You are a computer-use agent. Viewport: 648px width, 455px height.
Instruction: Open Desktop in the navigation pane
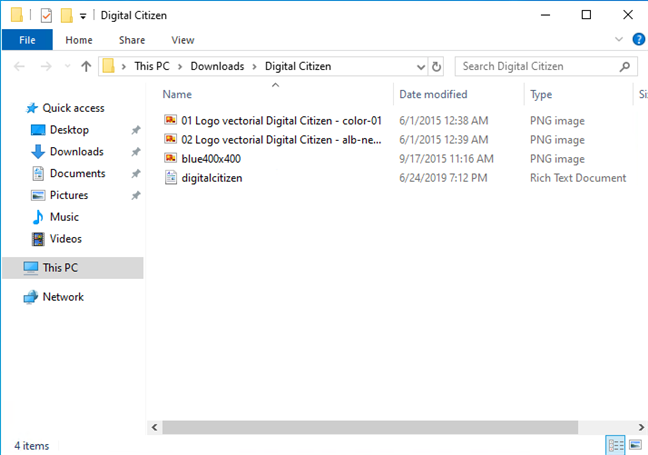69,130
